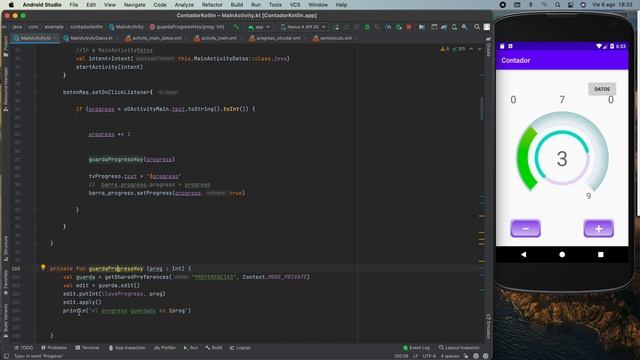Tap the Android back navigation button

[x=523, y=254]
